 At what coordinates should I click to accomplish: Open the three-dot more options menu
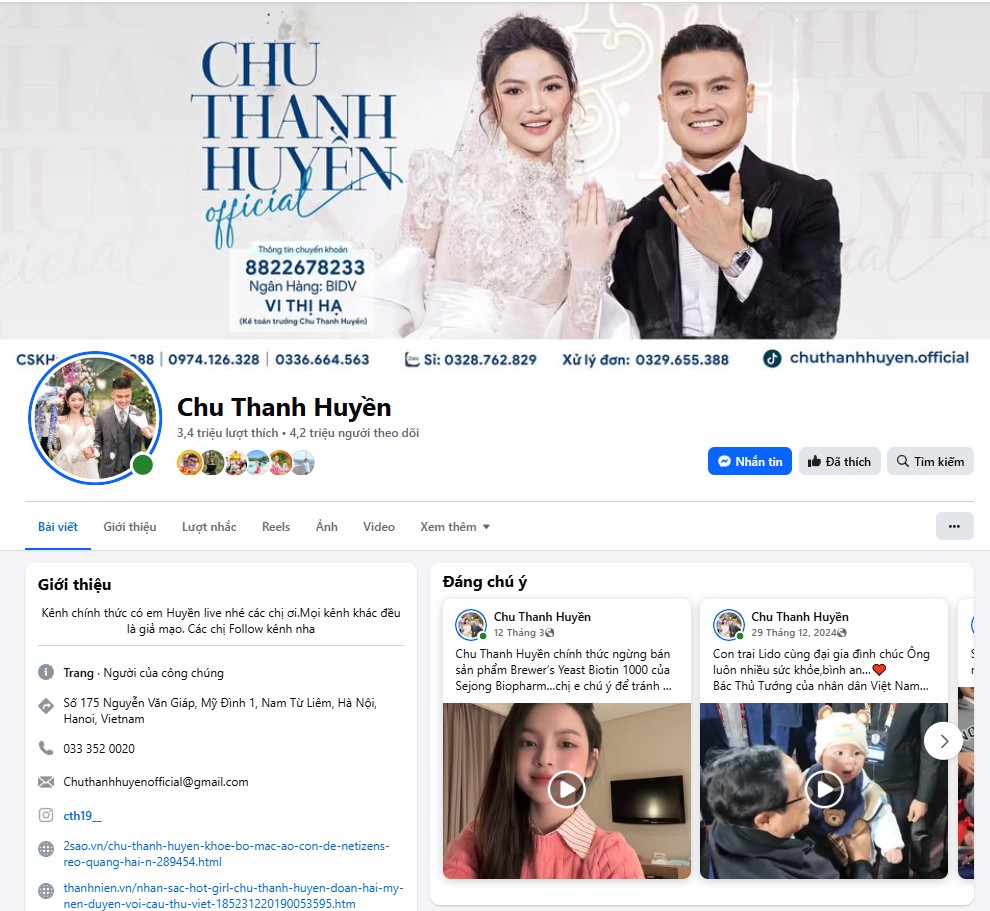[x=954, y=526]
